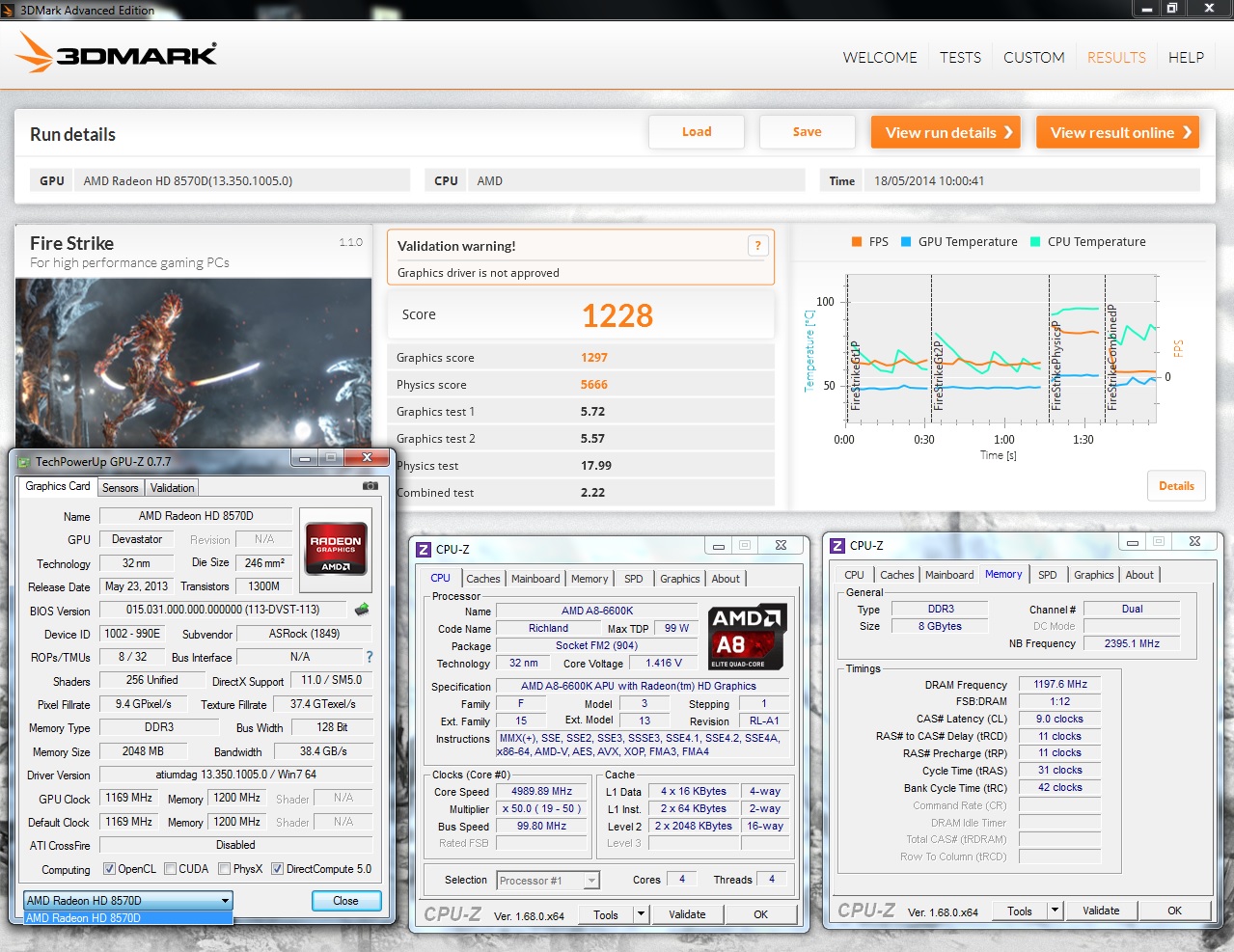Click OK in CPU-Z CPU window

point(761,914)
